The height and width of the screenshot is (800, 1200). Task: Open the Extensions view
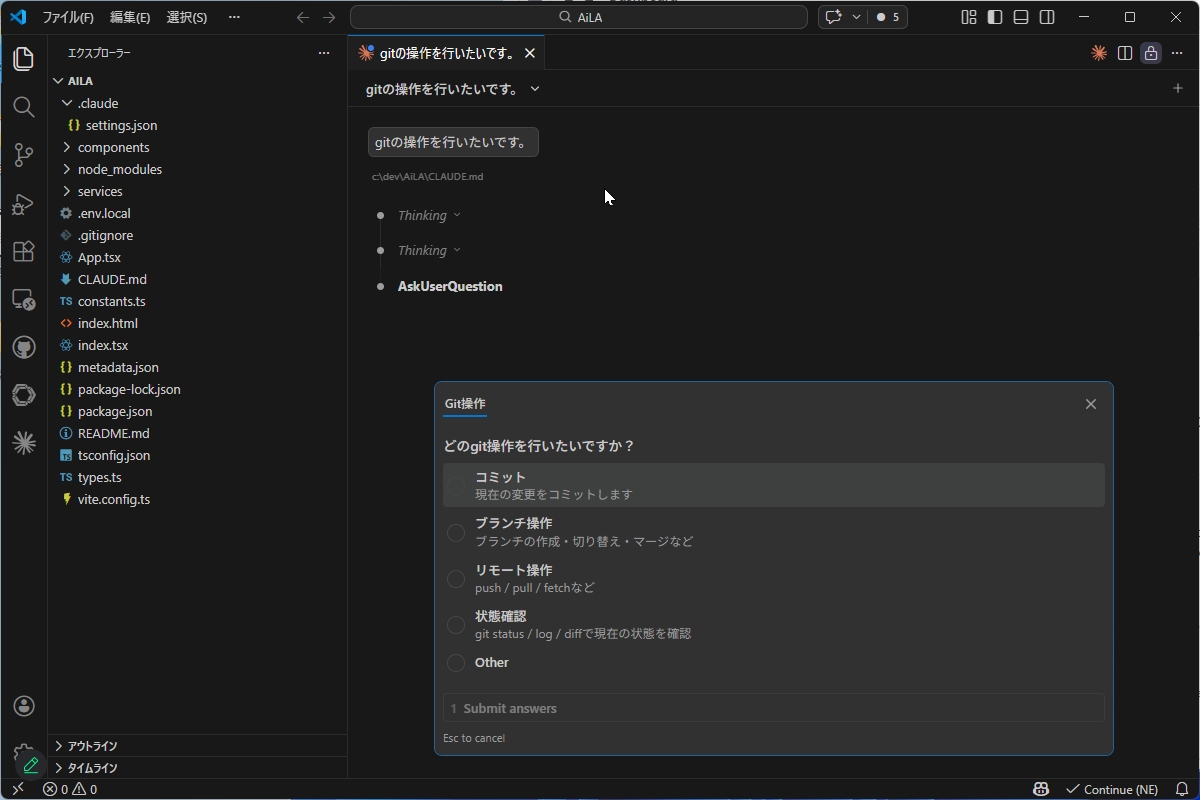tap(24, 251)
